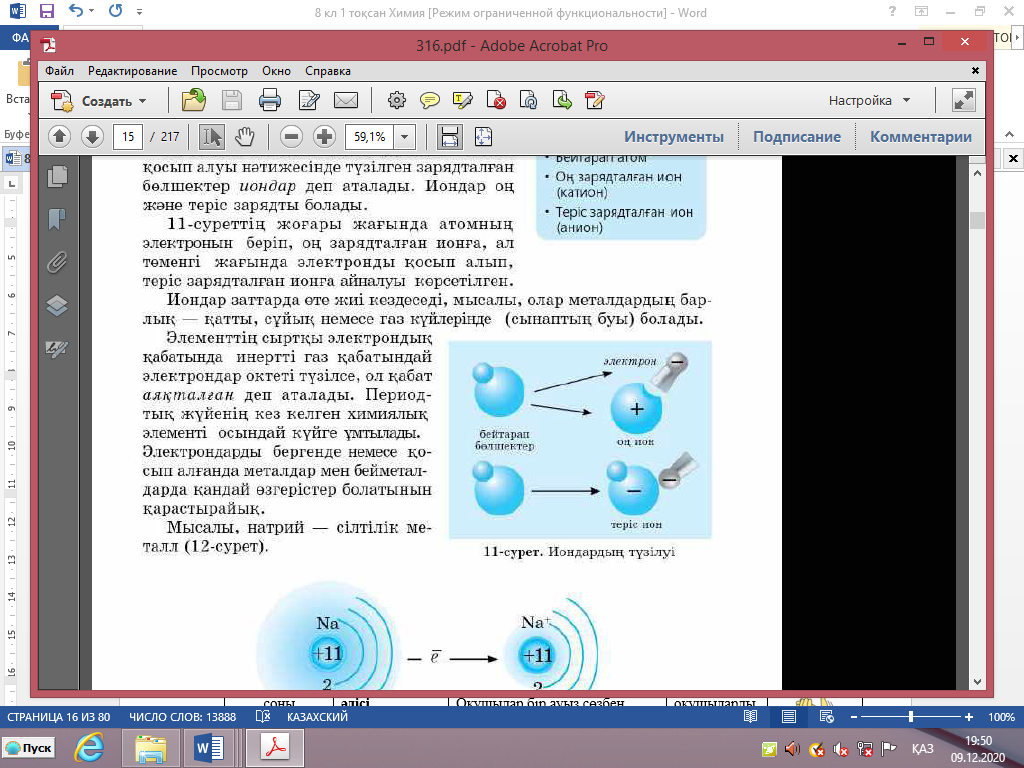This screenshot has width=1024, height=768.
Task: Open the Layers side panel
Action: pos(57,306)
